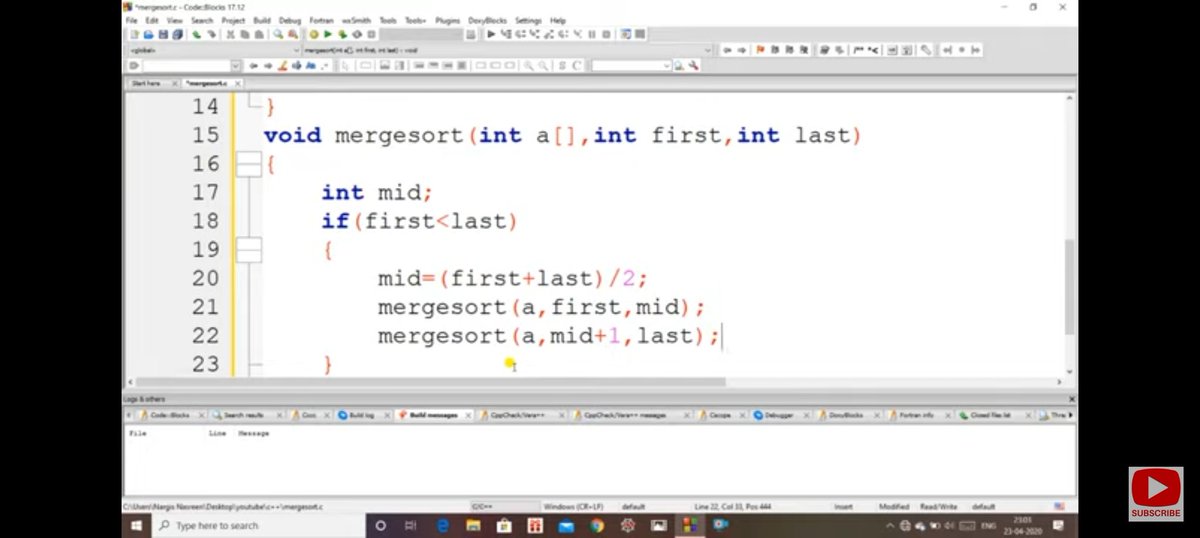
Task: Click the Jump back arrow icon
Action: [728, 50]
